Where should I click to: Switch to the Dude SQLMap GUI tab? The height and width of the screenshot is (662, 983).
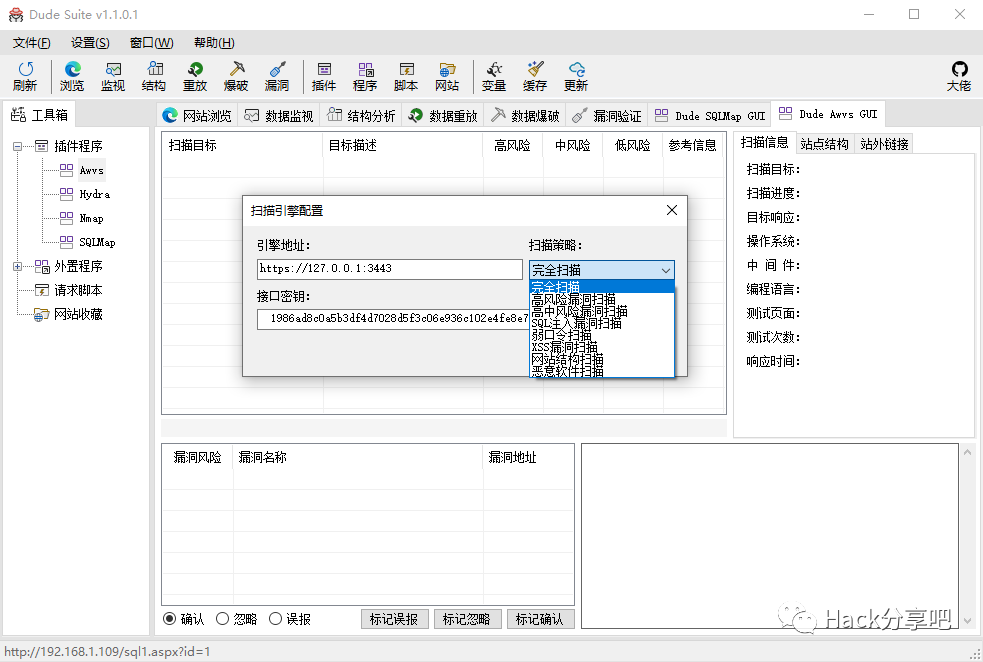710,115
